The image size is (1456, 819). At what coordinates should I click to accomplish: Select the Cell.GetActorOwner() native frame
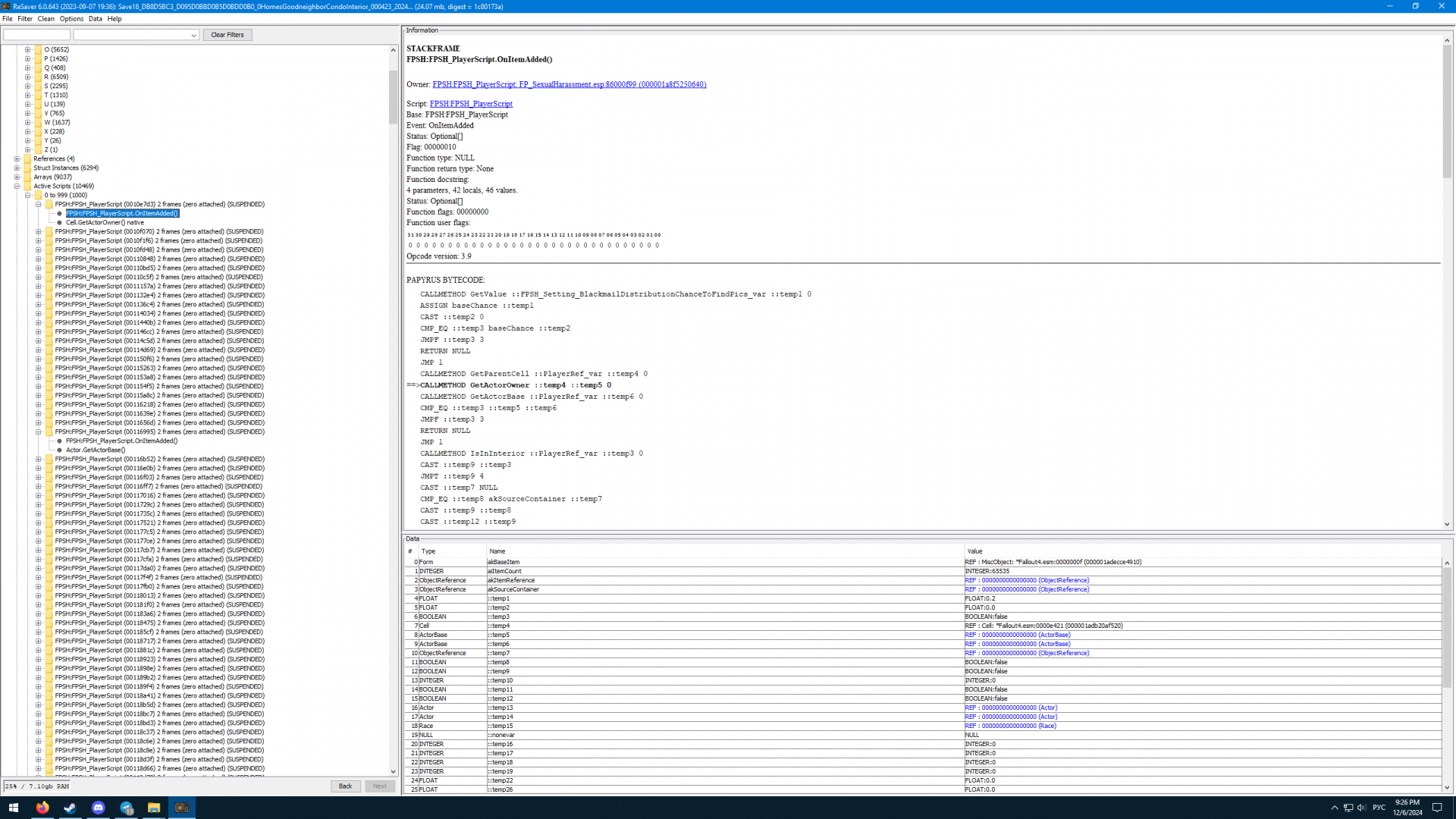click(x=105, y=222)
